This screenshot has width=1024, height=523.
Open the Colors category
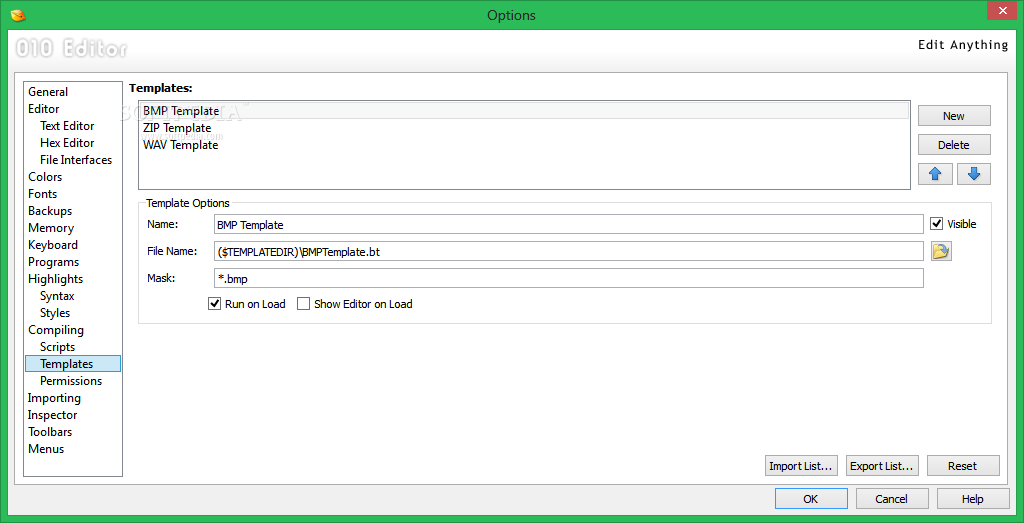[45, 177]
